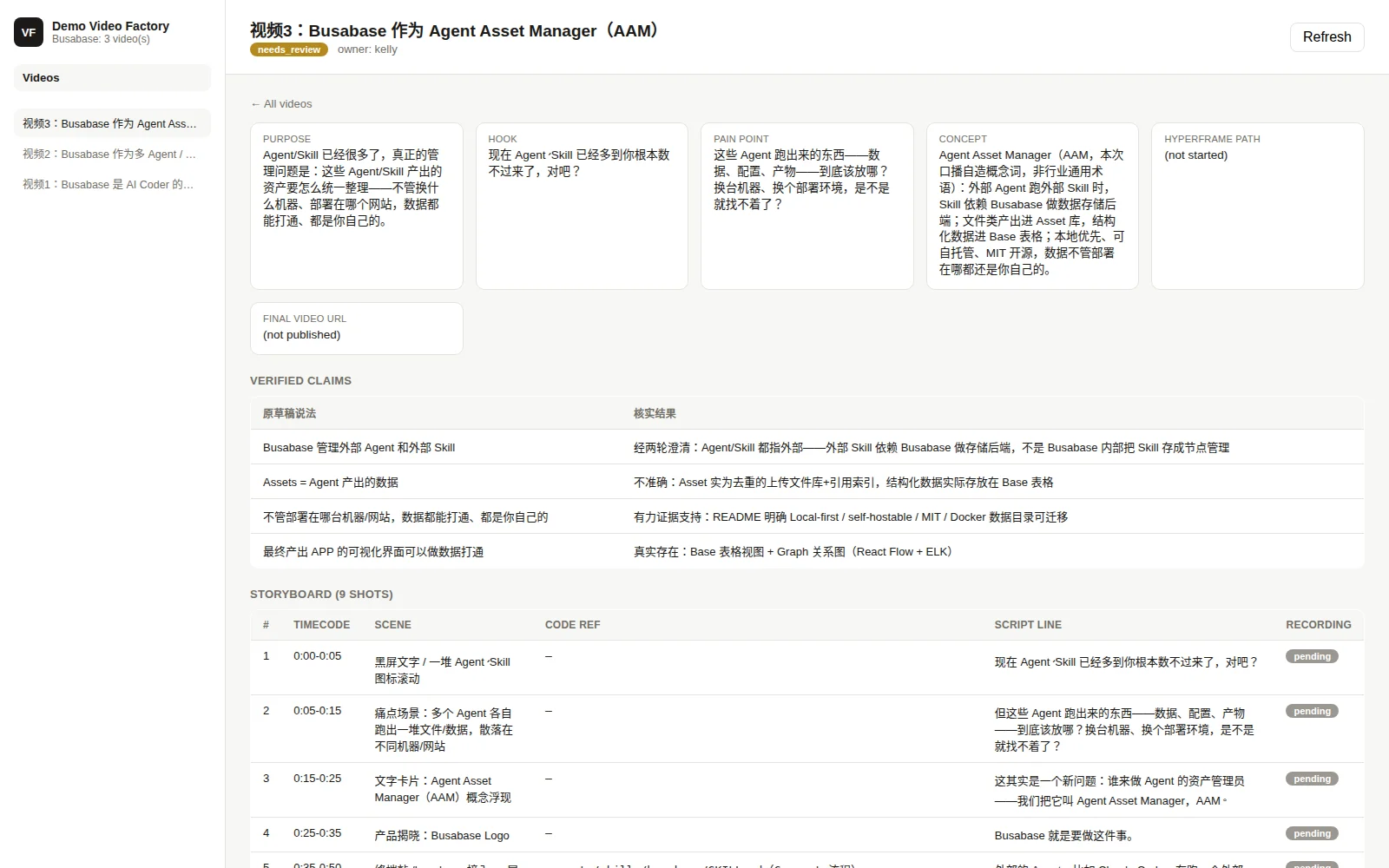Click the PAIN POINT card
Viewport: 1389px width, 868px height.
click(806, 206)
